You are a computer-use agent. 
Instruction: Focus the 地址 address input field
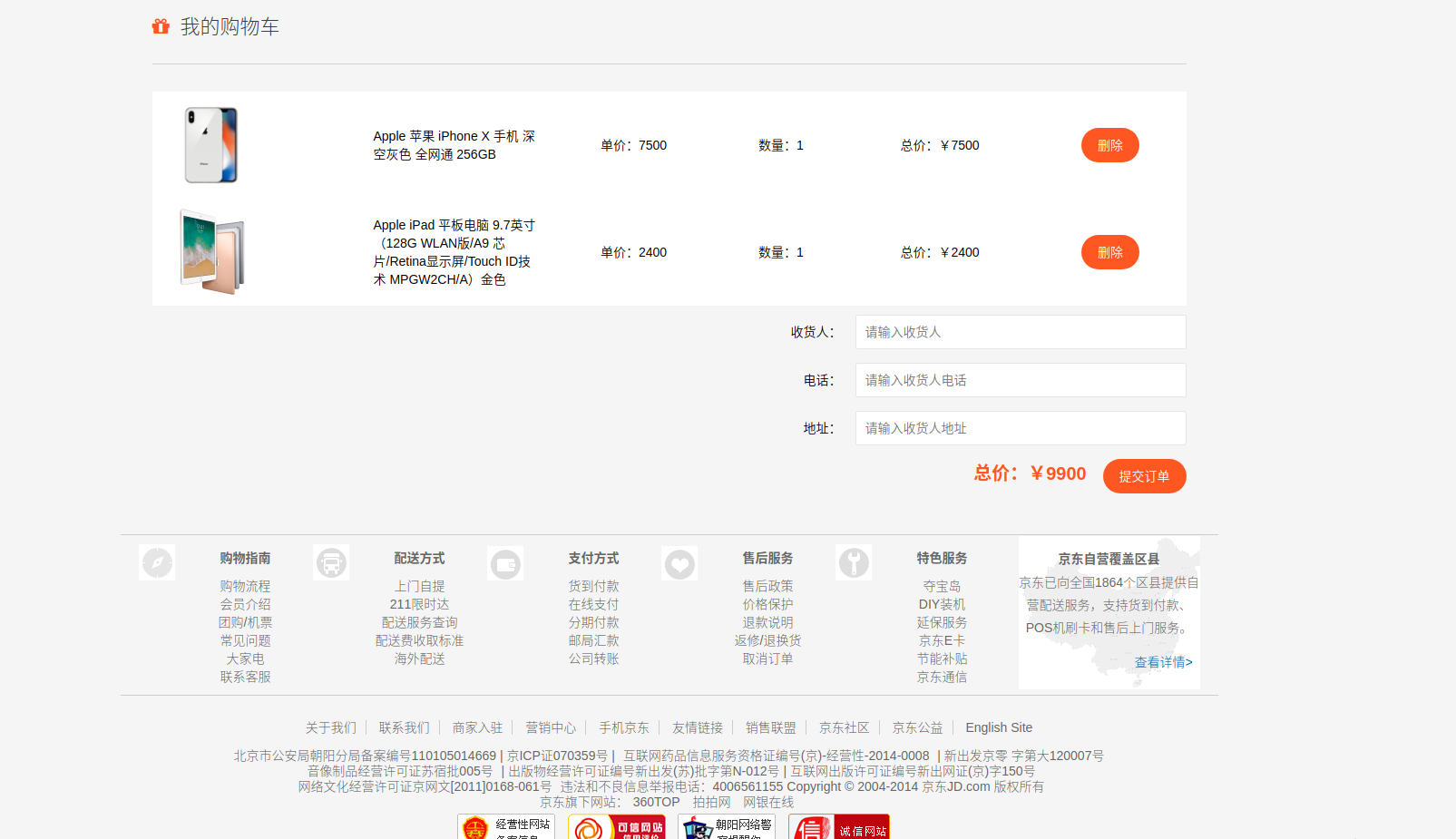(1021, 428)
